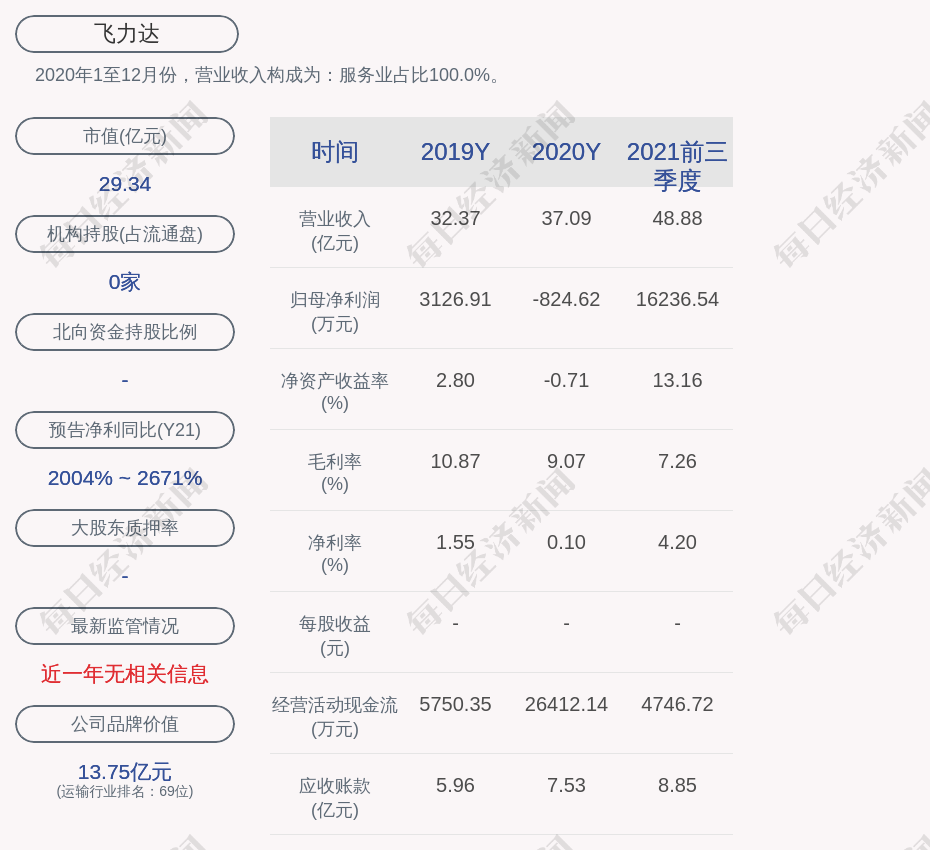930x850 pixels.
Task: Click the 2019Y column header
Action: [456, 152]
